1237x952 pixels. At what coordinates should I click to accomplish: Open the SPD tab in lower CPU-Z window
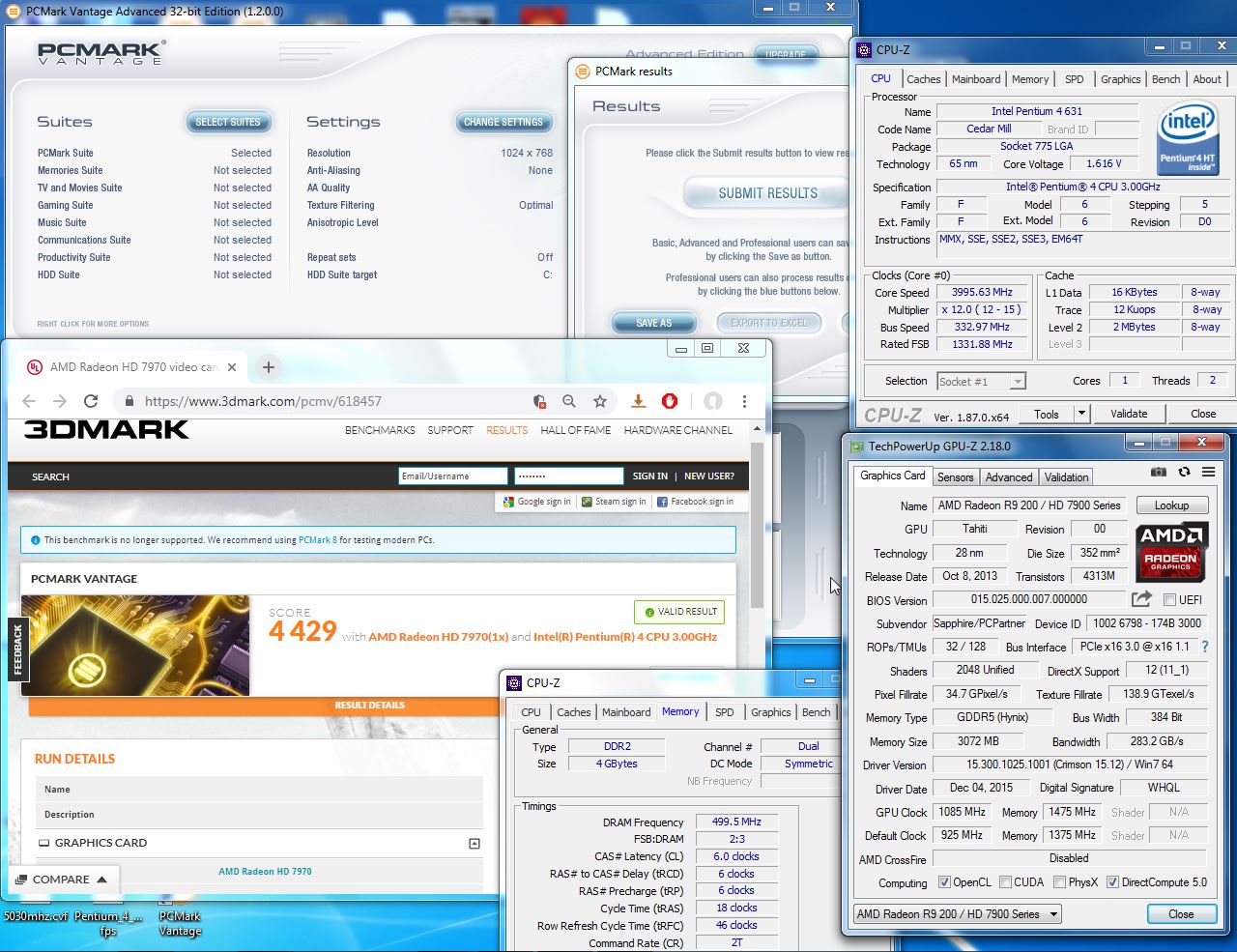[725, 712]
